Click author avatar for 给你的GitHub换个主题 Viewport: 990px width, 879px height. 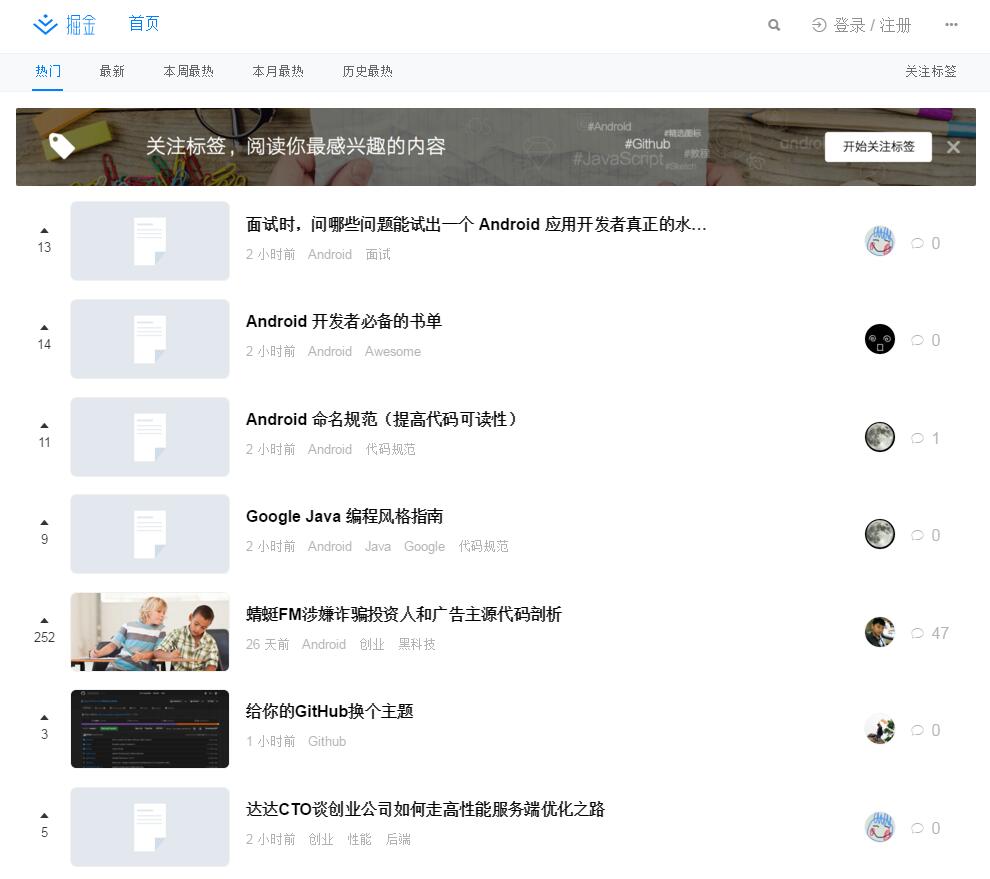pos(880,729)
